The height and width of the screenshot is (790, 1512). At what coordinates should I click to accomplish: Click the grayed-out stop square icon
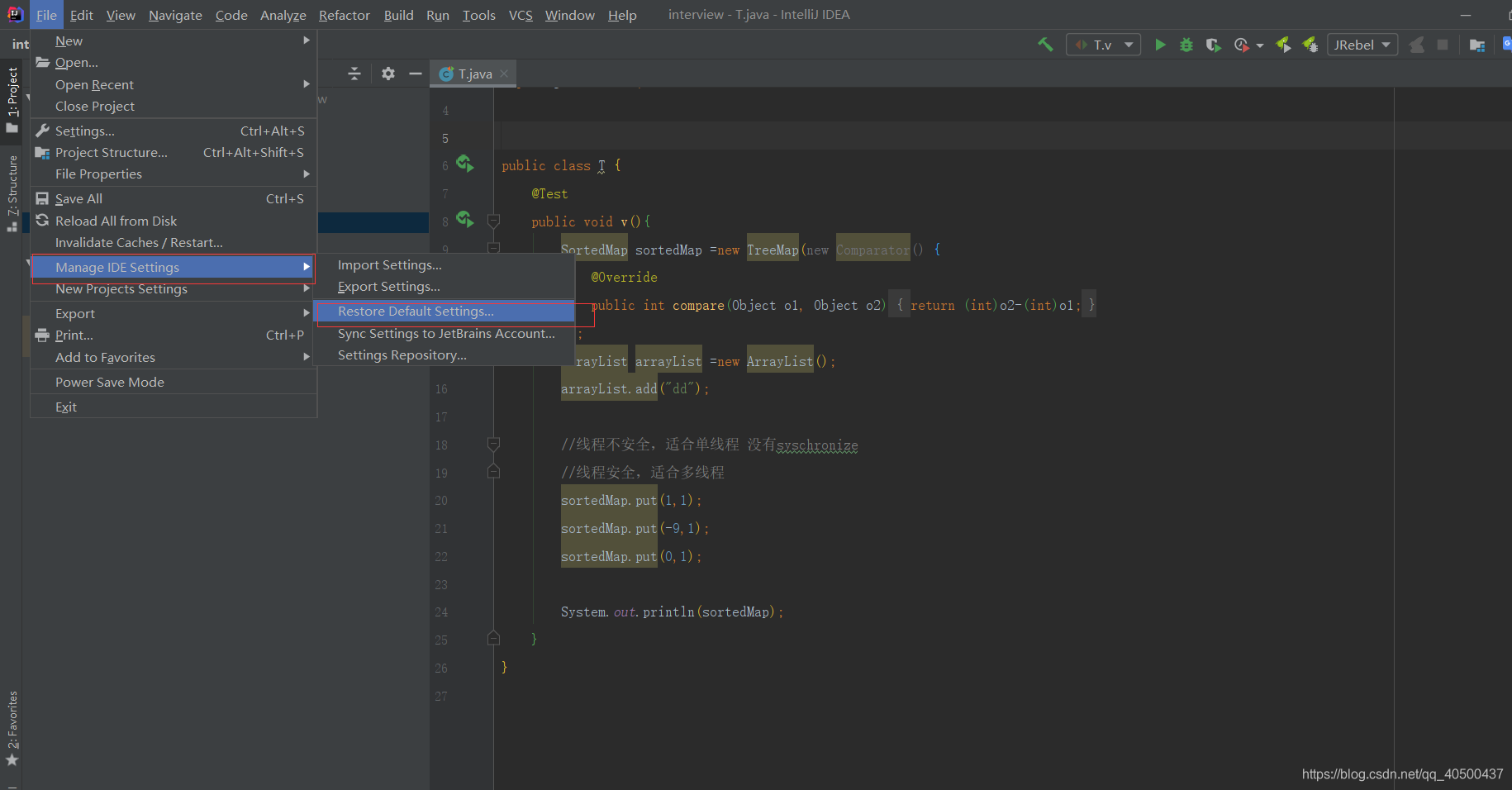(x=1443, y=45)
